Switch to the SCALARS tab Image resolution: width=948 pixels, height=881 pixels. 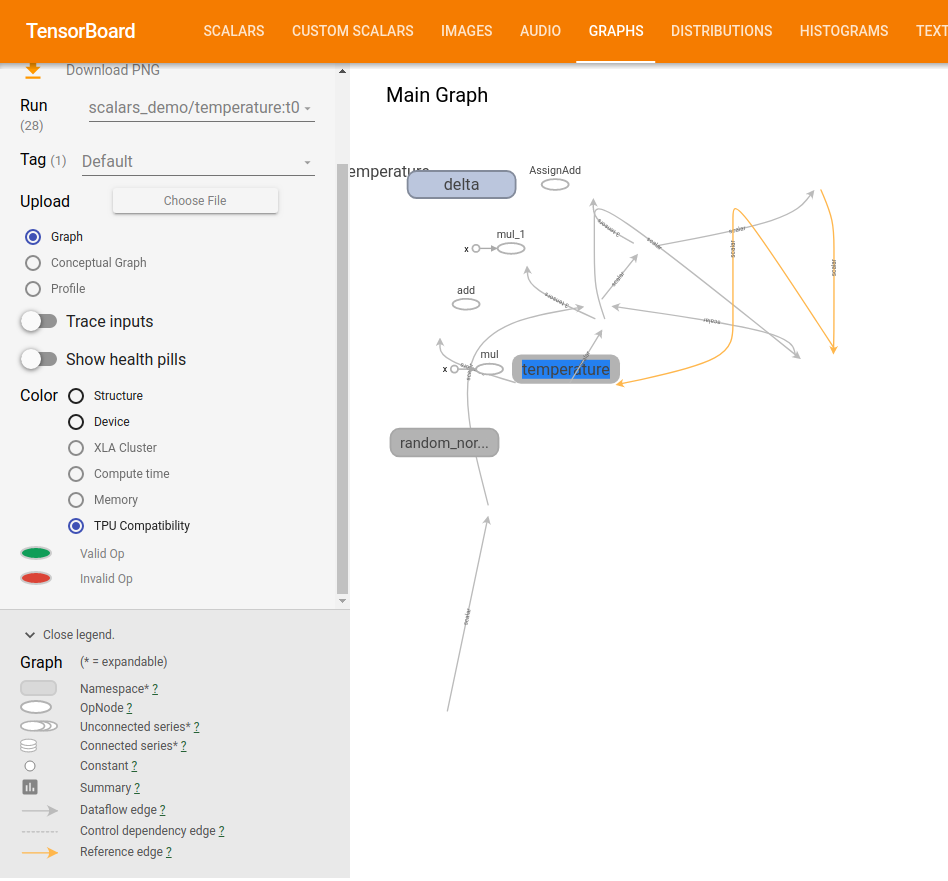(233, 31)
